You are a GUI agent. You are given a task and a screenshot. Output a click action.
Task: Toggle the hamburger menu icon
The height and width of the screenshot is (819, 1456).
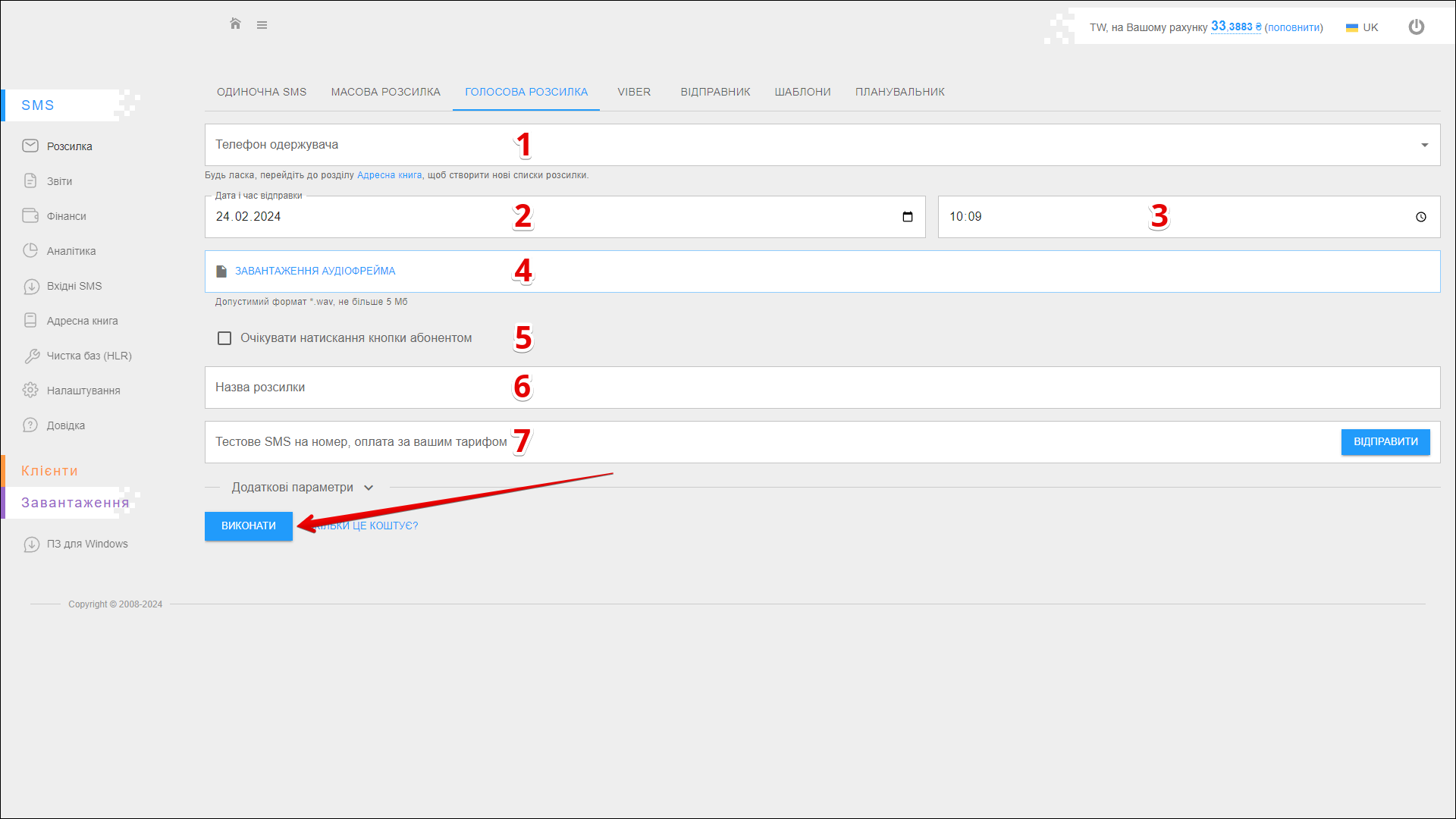click(x=262, y=25)
